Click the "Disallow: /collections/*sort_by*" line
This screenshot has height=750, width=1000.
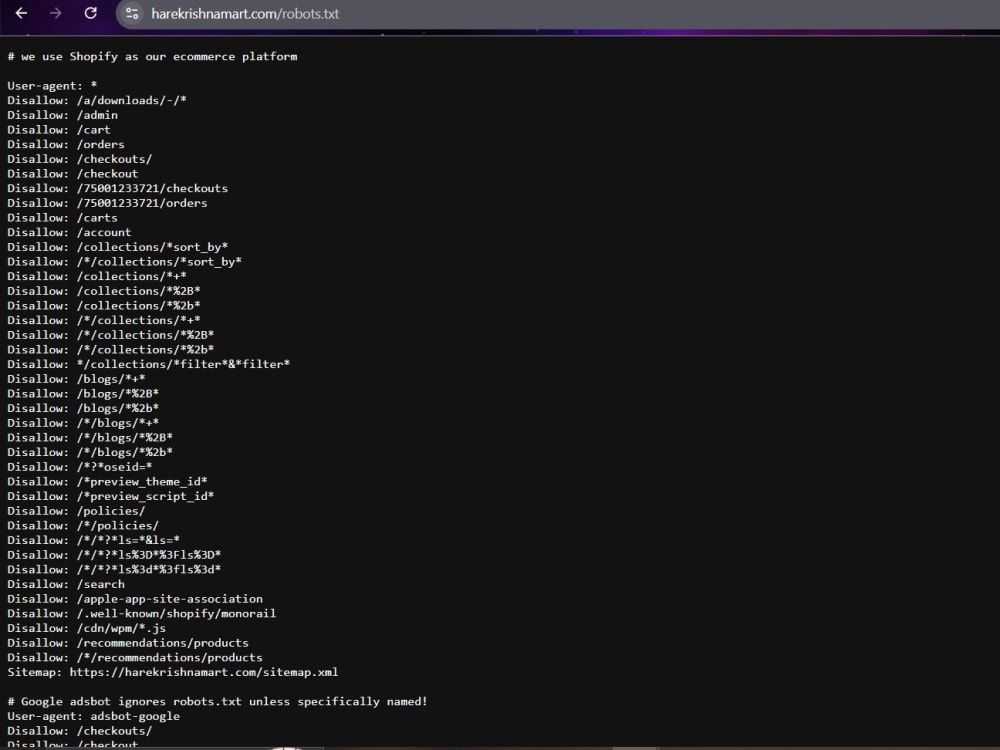click(x=118, y=247)
